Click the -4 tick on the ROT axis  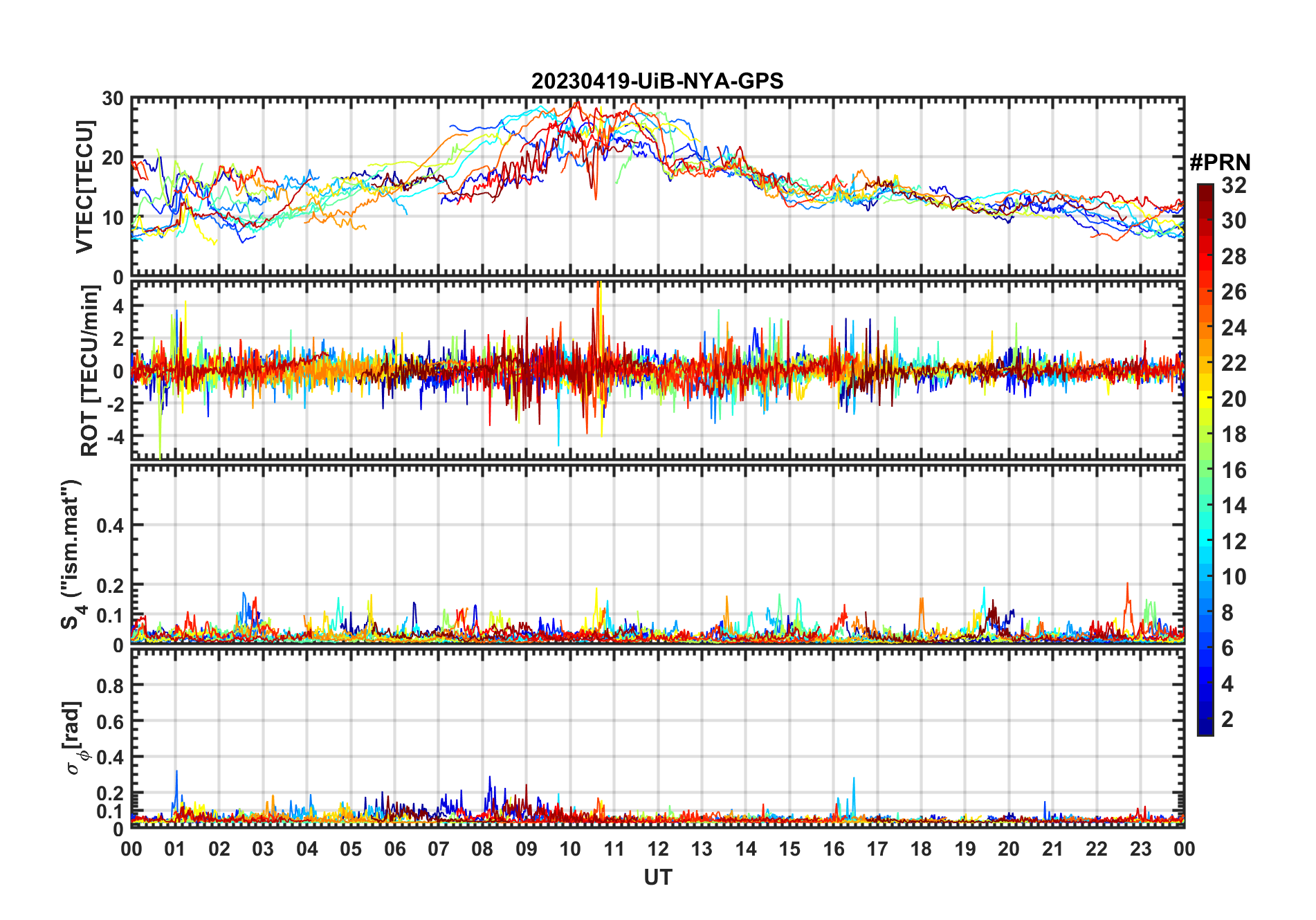pyautogui.click(x=115, y=437)
